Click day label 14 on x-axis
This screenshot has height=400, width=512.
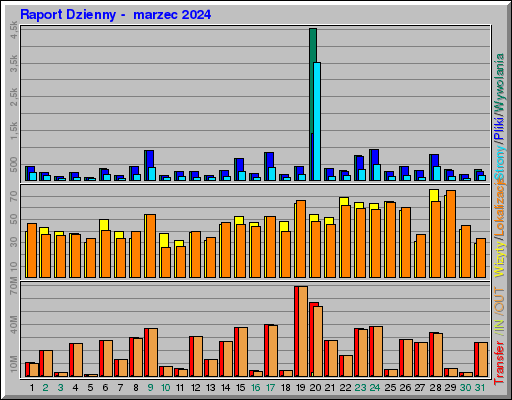tap(225, 388)
